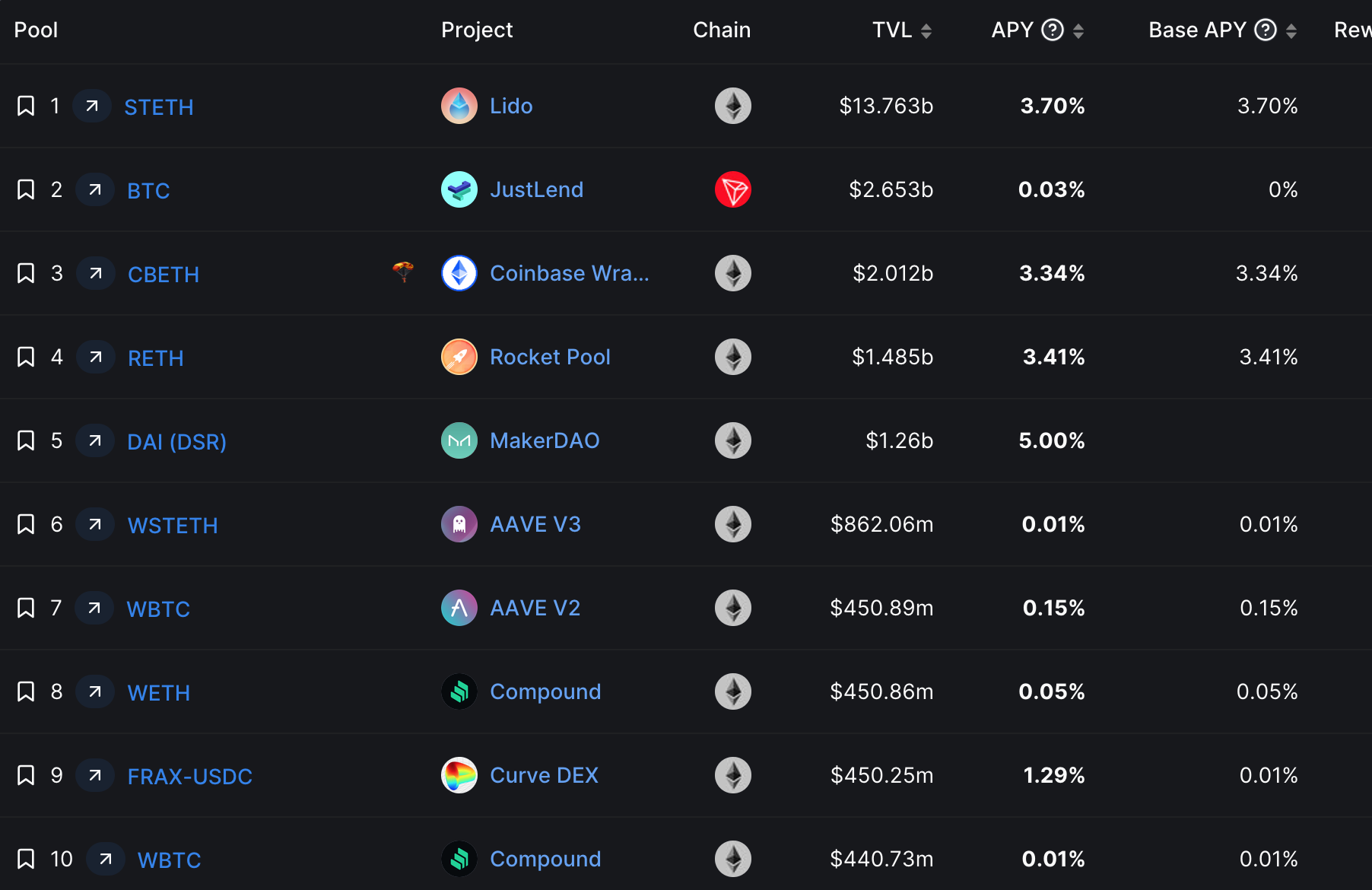Toggle bookmark for RETH pool
This screenshot has height=890, width=1372.
click(x=26, y=357)
